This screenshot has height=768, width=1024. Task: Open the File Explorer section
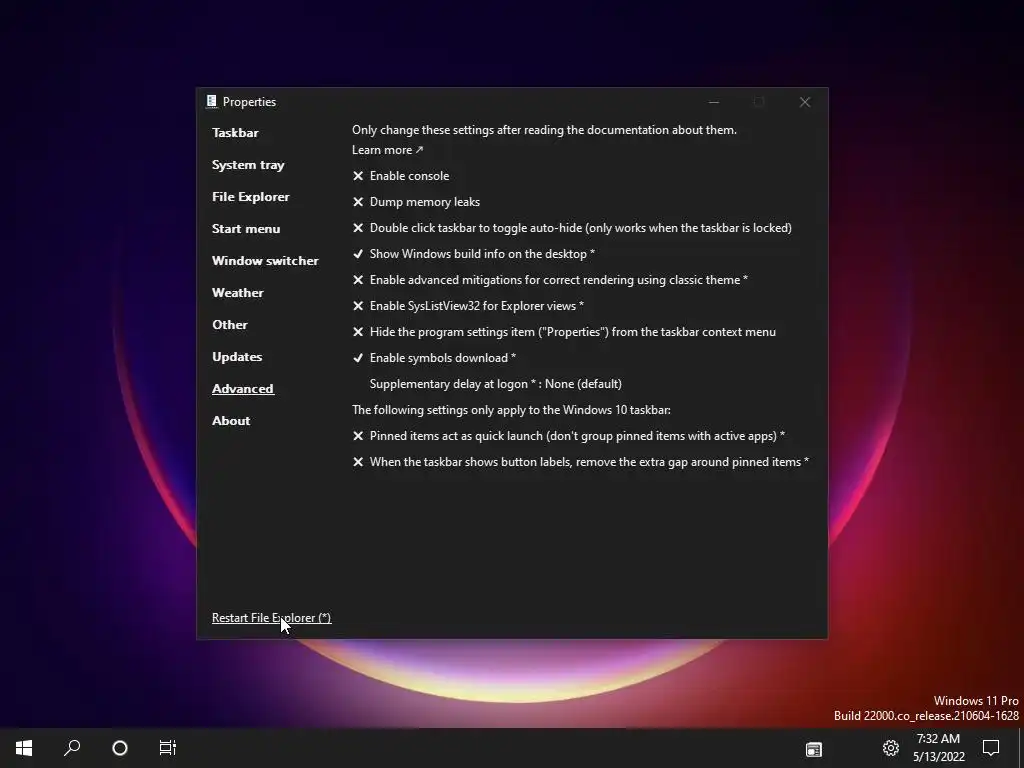[x=251, y=197]
